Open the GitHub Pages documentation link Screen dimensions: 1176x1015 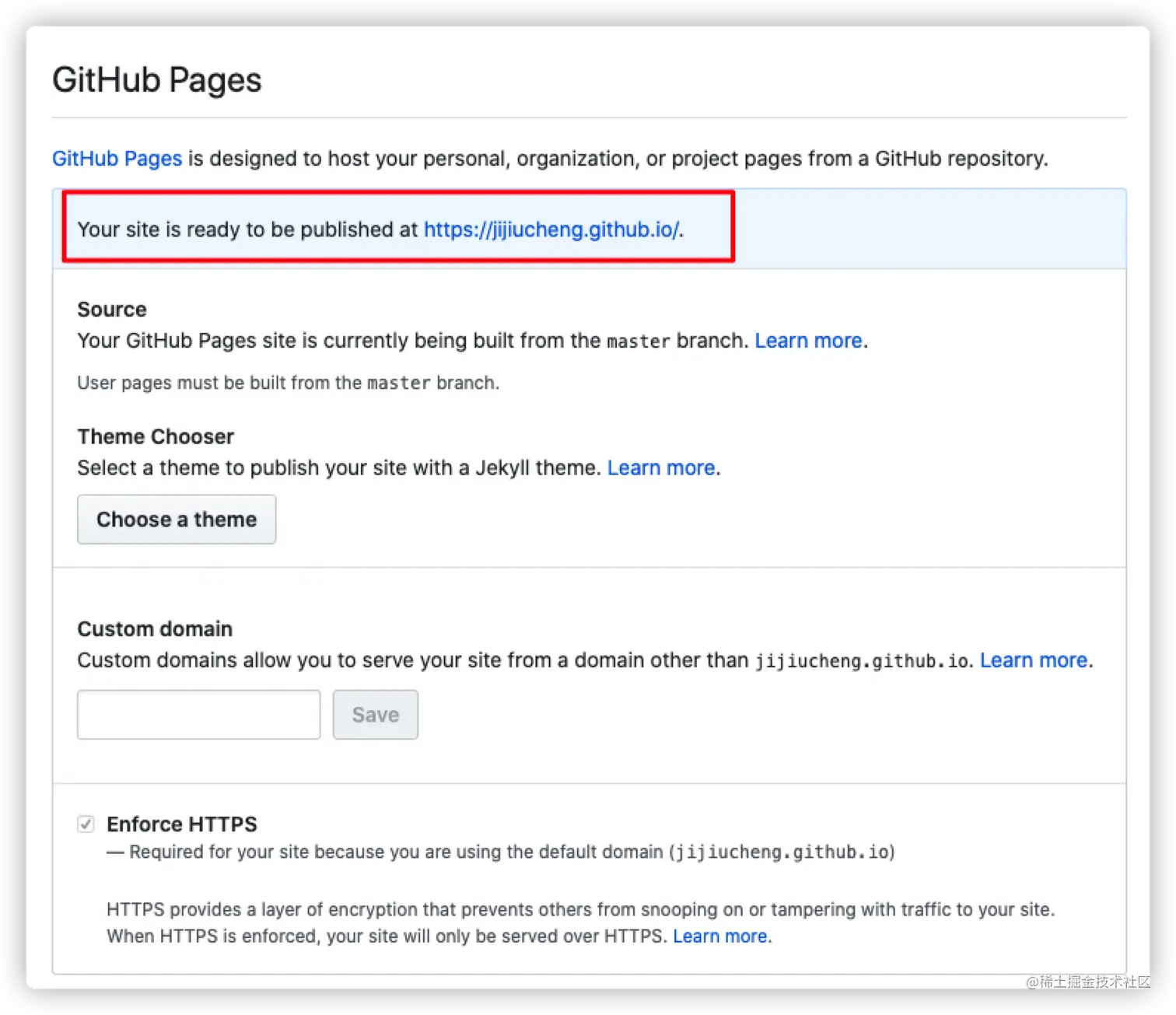tap(117, 159)
